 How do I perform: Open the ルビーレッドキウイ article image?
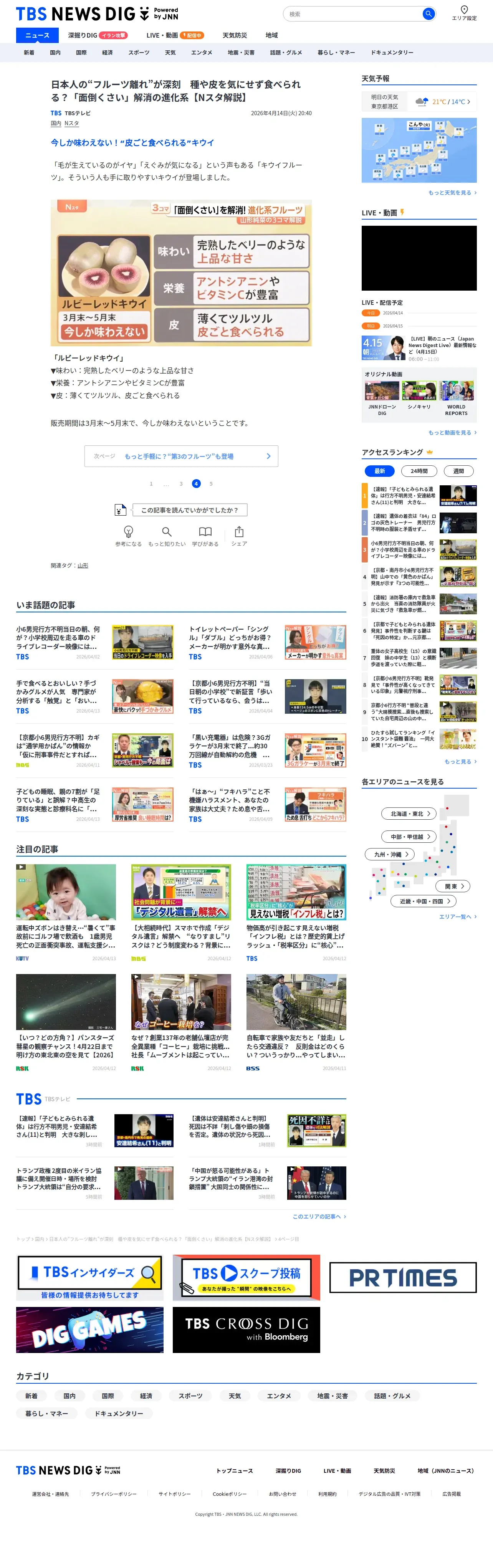(181, 273)
